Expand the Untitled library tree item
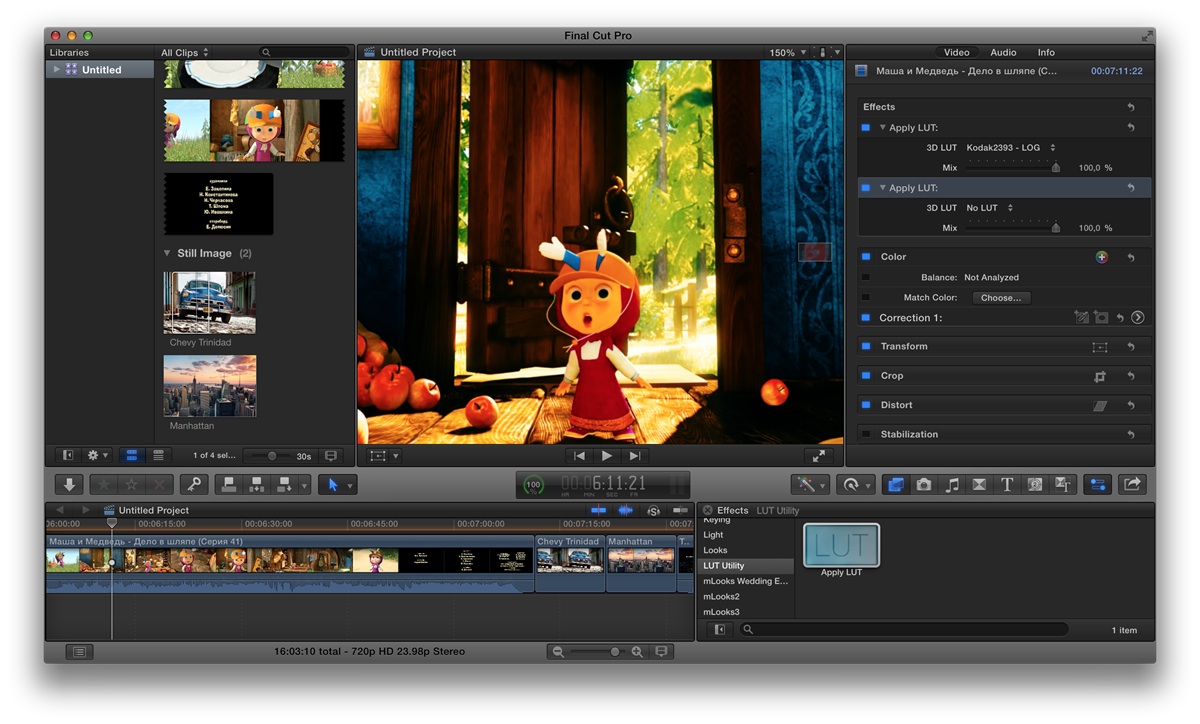 pyautogui.click(x=56, y=70)
